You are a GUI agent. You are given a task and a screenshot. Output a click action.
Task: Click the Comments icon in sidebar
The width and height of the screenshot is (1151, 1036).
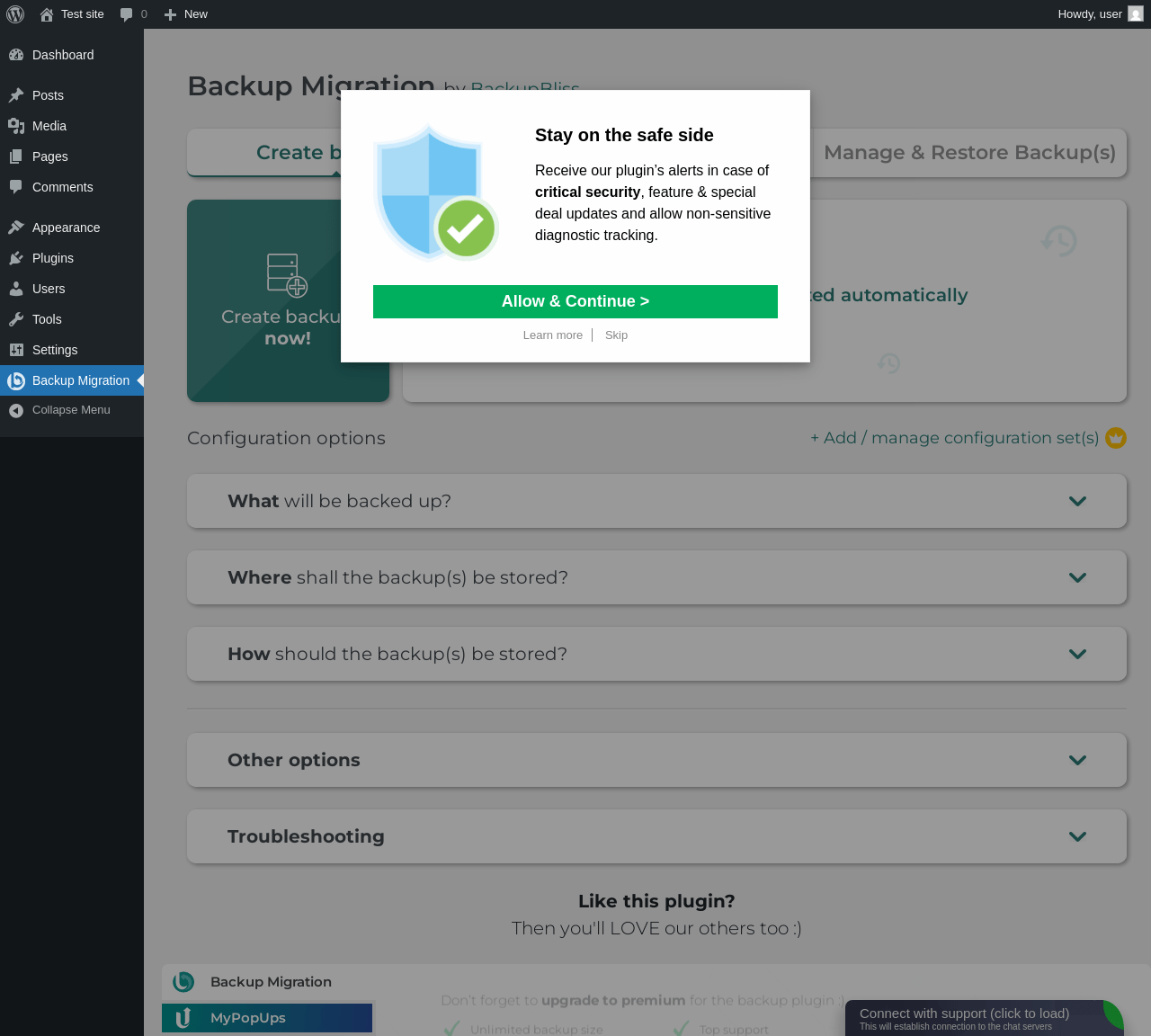click(16, 187)
